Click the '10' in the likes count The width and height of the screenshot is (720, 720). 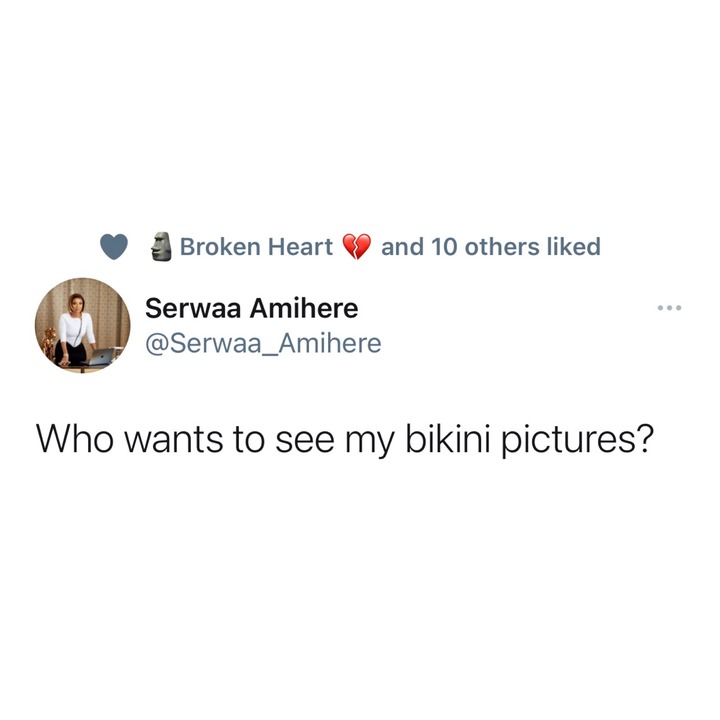click(444, 247)
